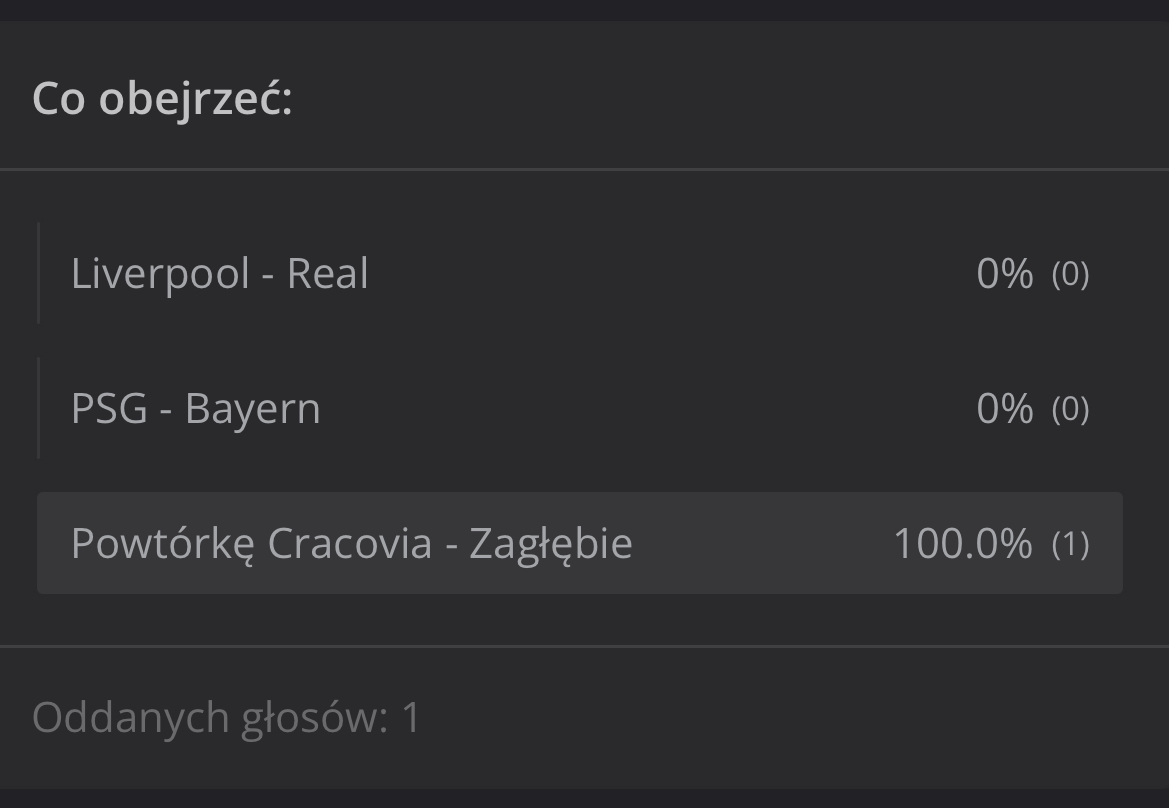Click the word "Bayern" in the second option
The width and height of the screenshot is (1169, 808).
tap(253, 409)
